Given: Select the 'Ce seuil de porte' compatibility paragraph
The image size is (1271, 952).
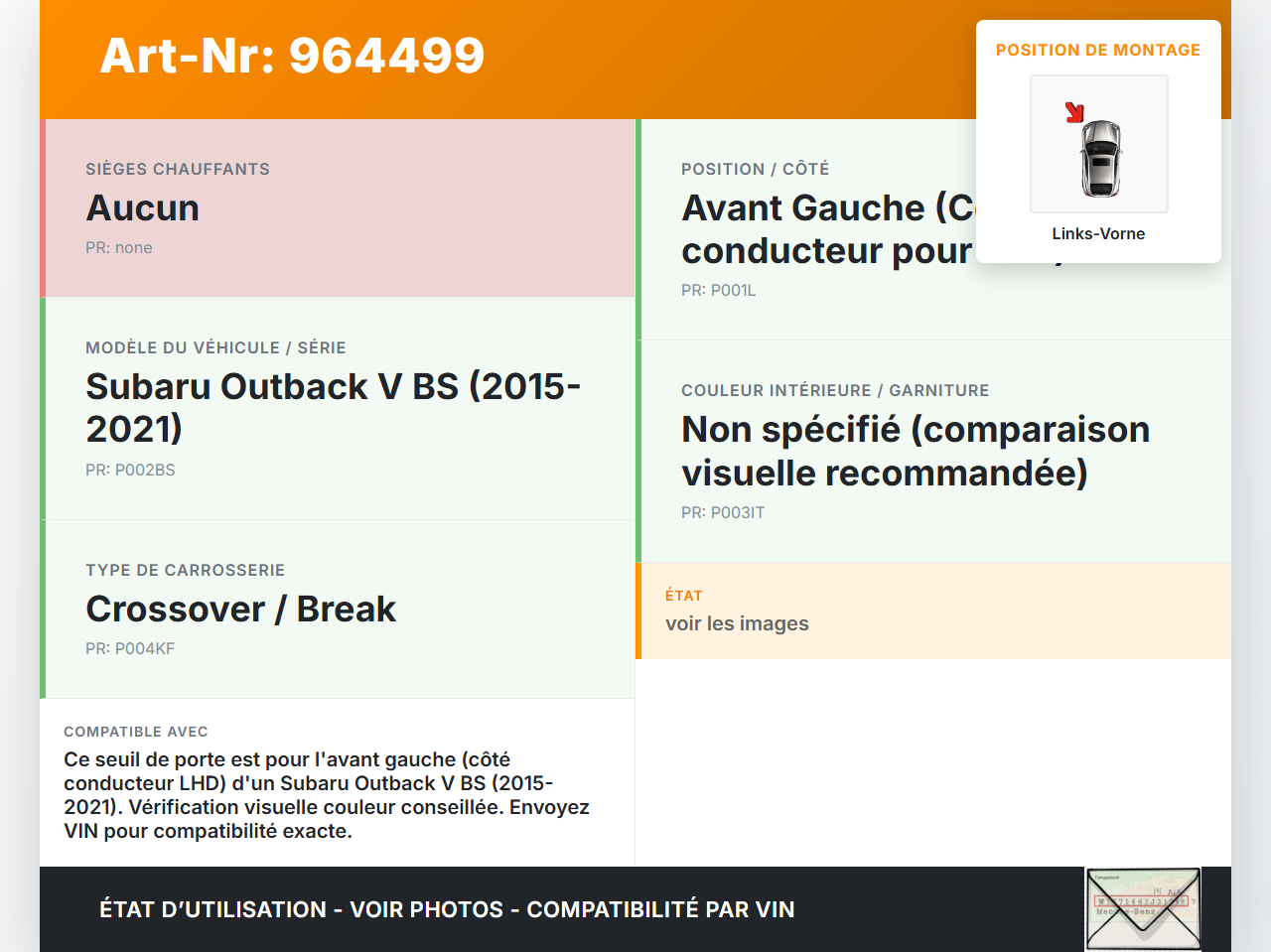Looking at the screenshot, I should click(x=327, y=795).
